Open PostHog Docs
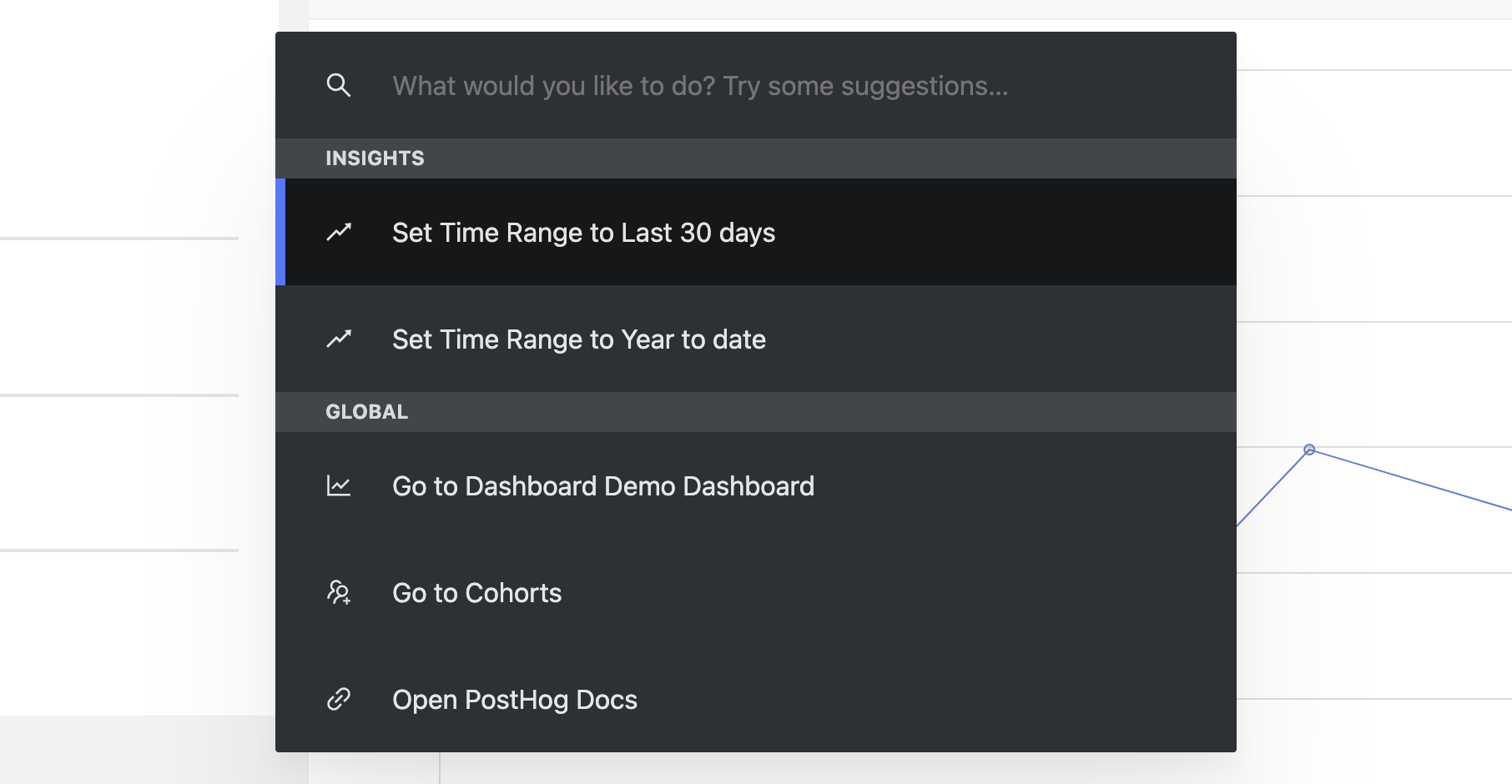The height and width of the screenshot is (784, 1512). [514, 700]
